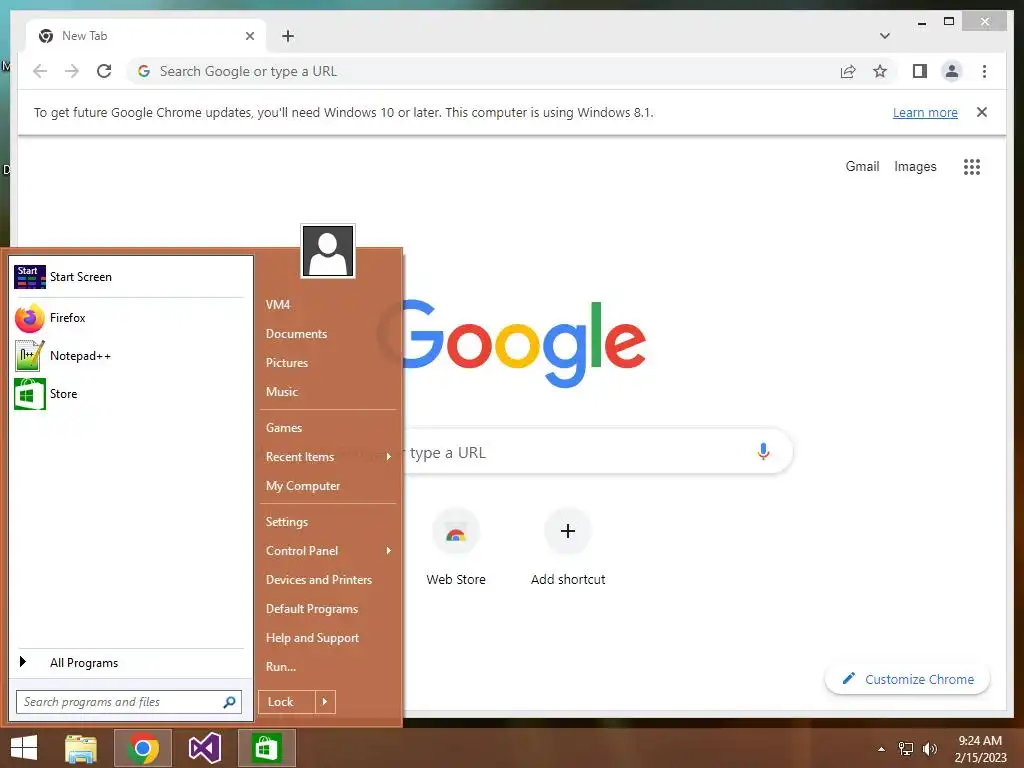Show hidden tray icons arrow
Viewport: 1024px width, 768px height.
coord(882,749)
